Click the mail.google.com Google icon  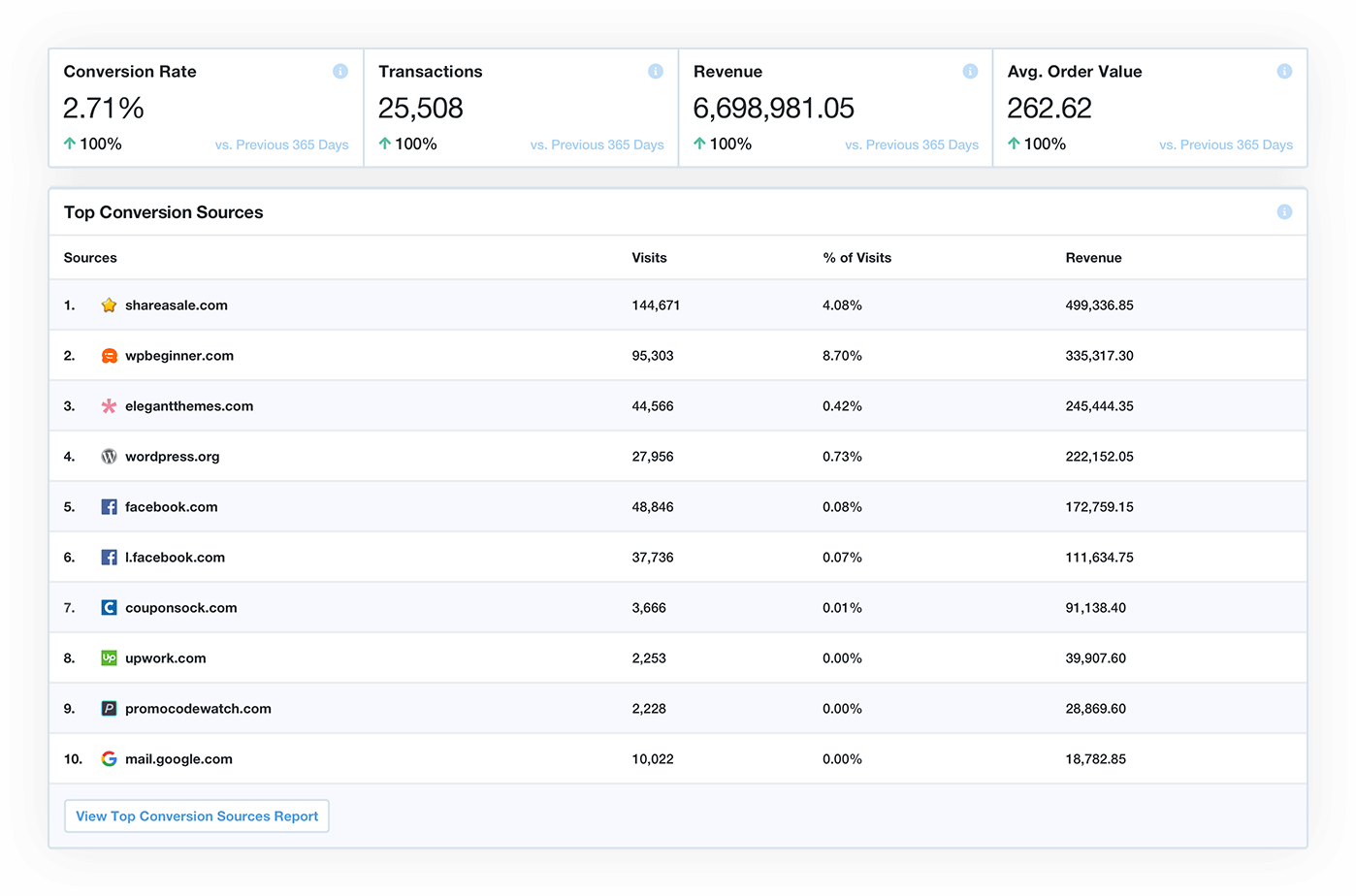coord(110,759)
